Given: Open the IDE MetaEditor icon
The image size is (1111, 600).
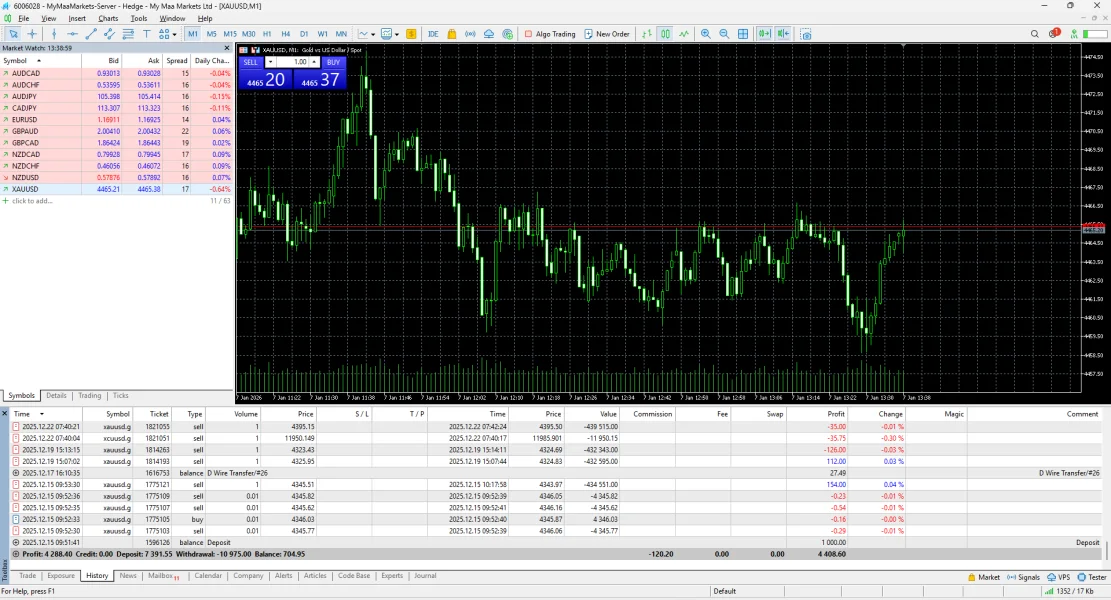Looking at the screenshot, I should 433,34.
